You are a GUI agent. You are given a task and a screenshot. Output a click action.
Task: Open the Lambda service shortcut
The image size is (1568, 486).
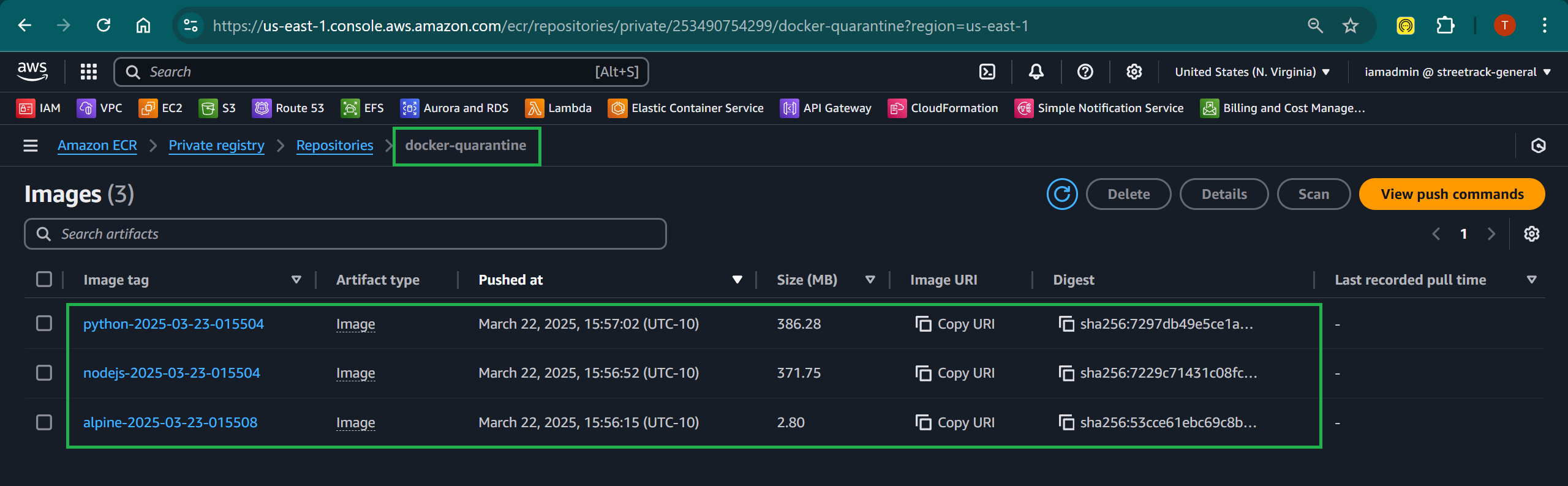click(x=559, y=108)
